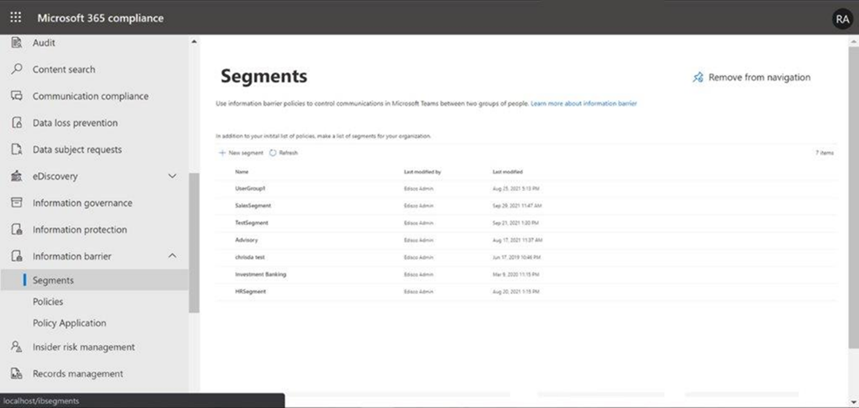
Task: Collapse the Information barrier section chevron
Action: (x=172, y=256)
